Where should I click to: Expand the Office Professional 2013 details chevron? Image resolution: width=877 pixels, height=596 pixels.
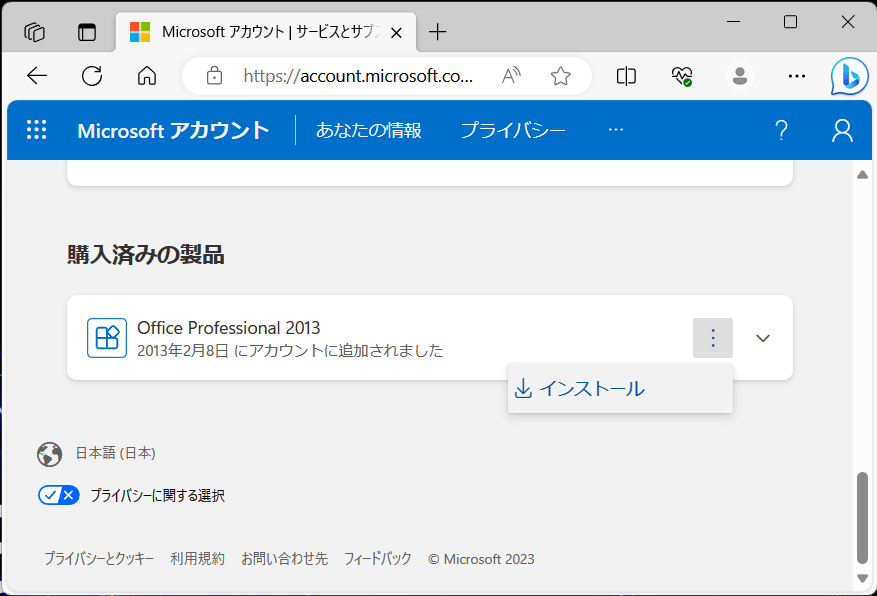pos(762,338)
